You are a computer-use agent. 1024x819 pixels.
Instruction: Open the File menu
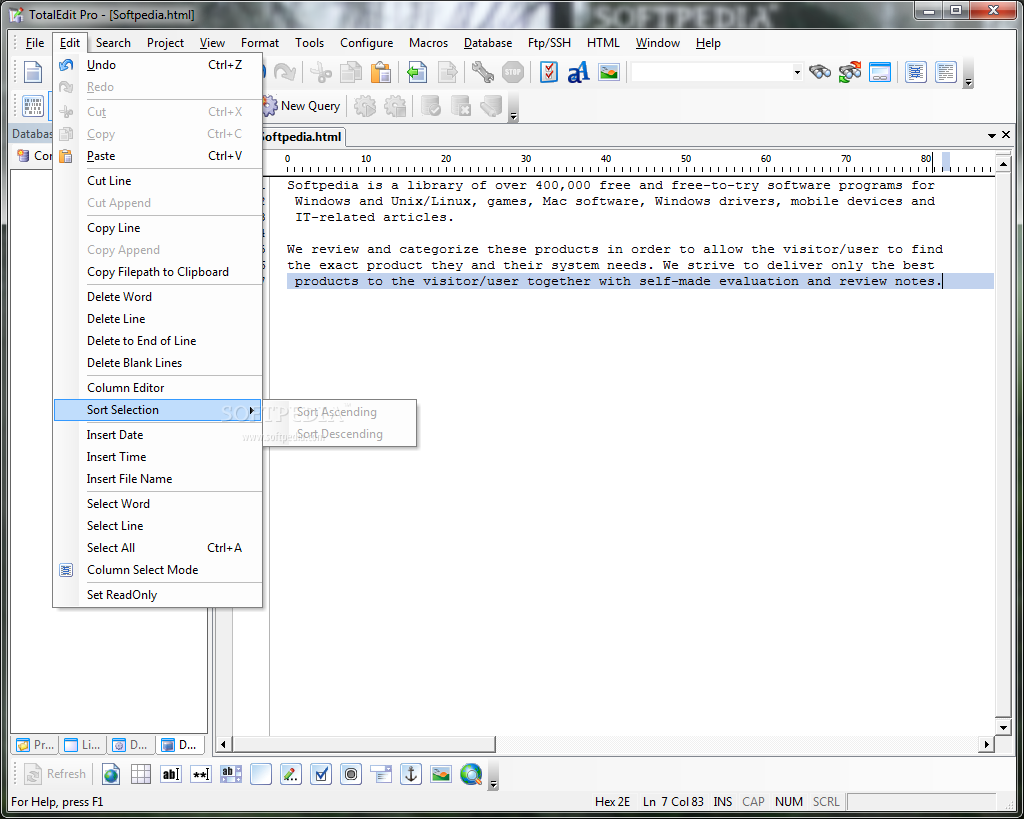(35, 43)
